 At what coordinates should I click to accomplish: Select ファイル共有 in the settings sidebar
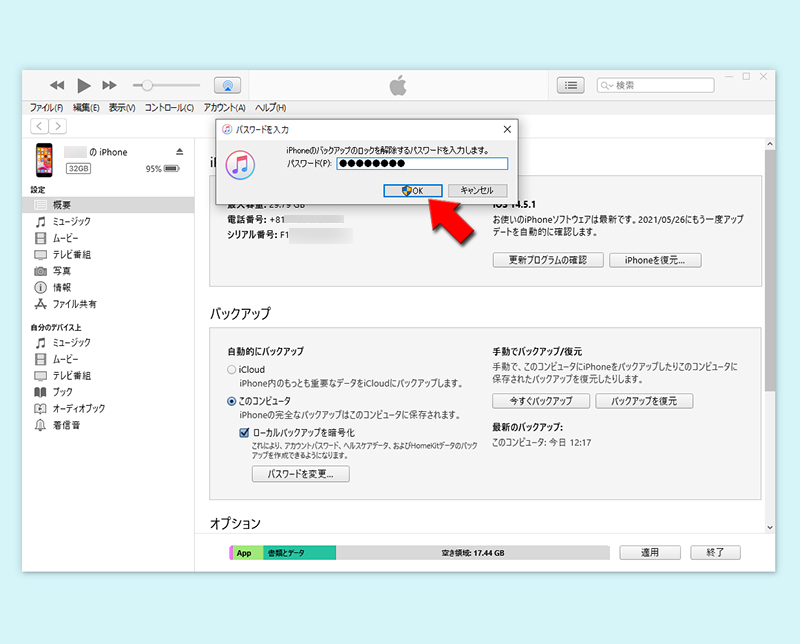point(67,303)
